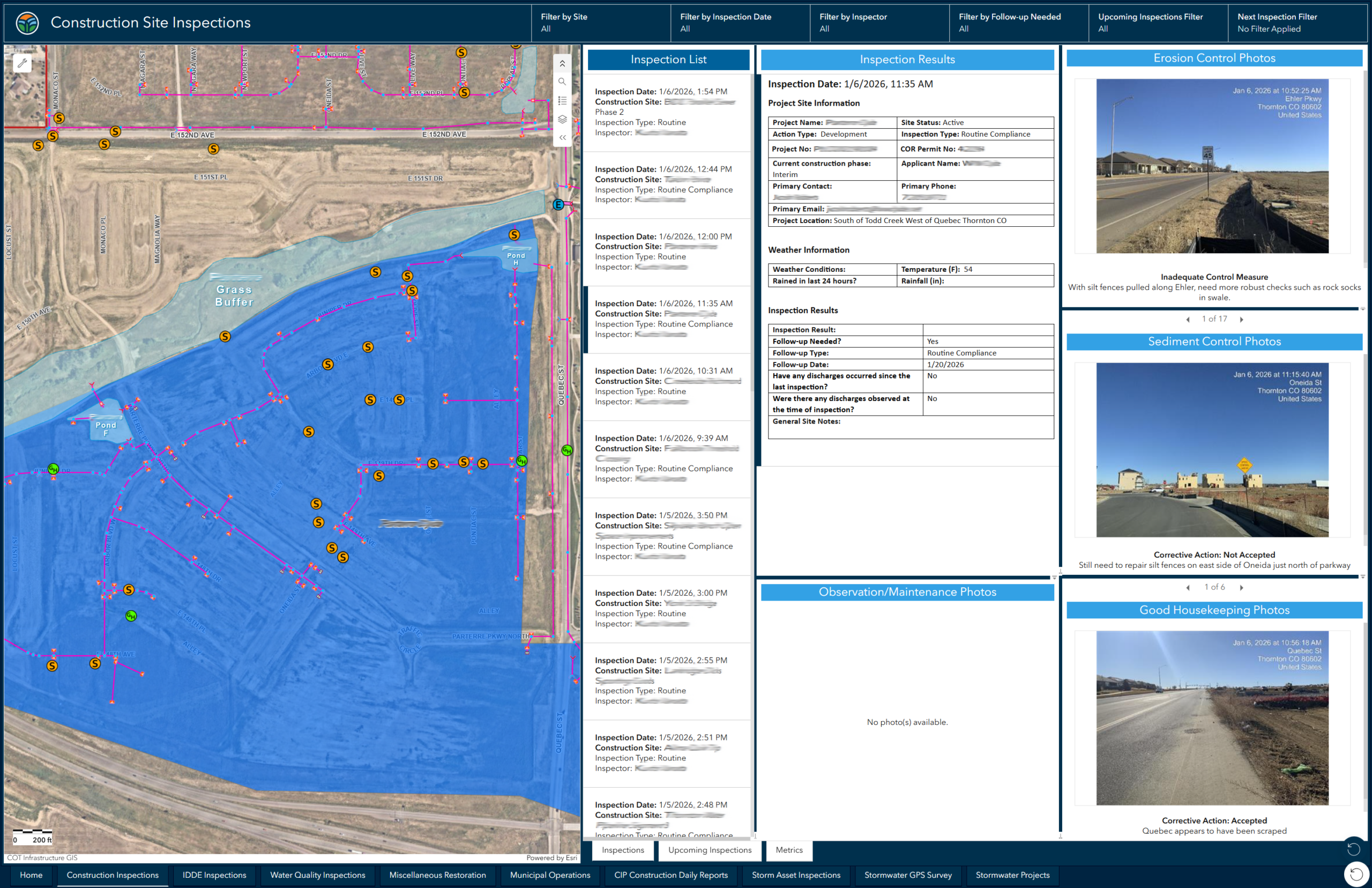Advance to next Erosion Control photo
The height and width of the screenshot is (888, 1372).
pyautogui.click(x=1242, y=319)
